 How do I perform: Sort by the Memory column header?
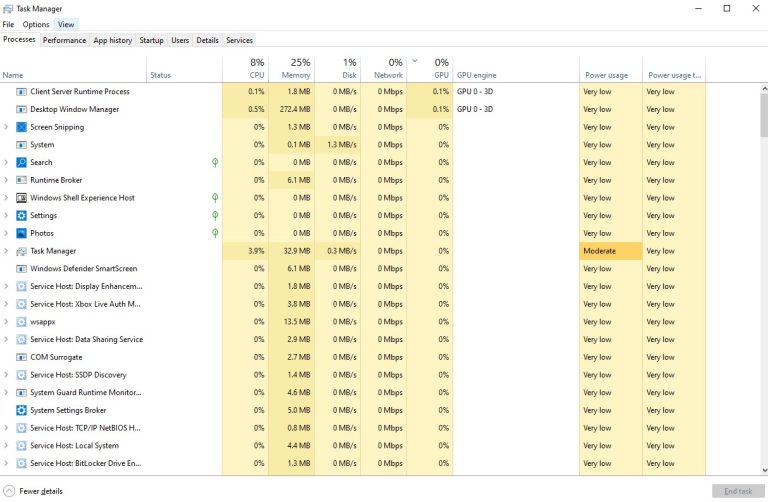[291, 70]
